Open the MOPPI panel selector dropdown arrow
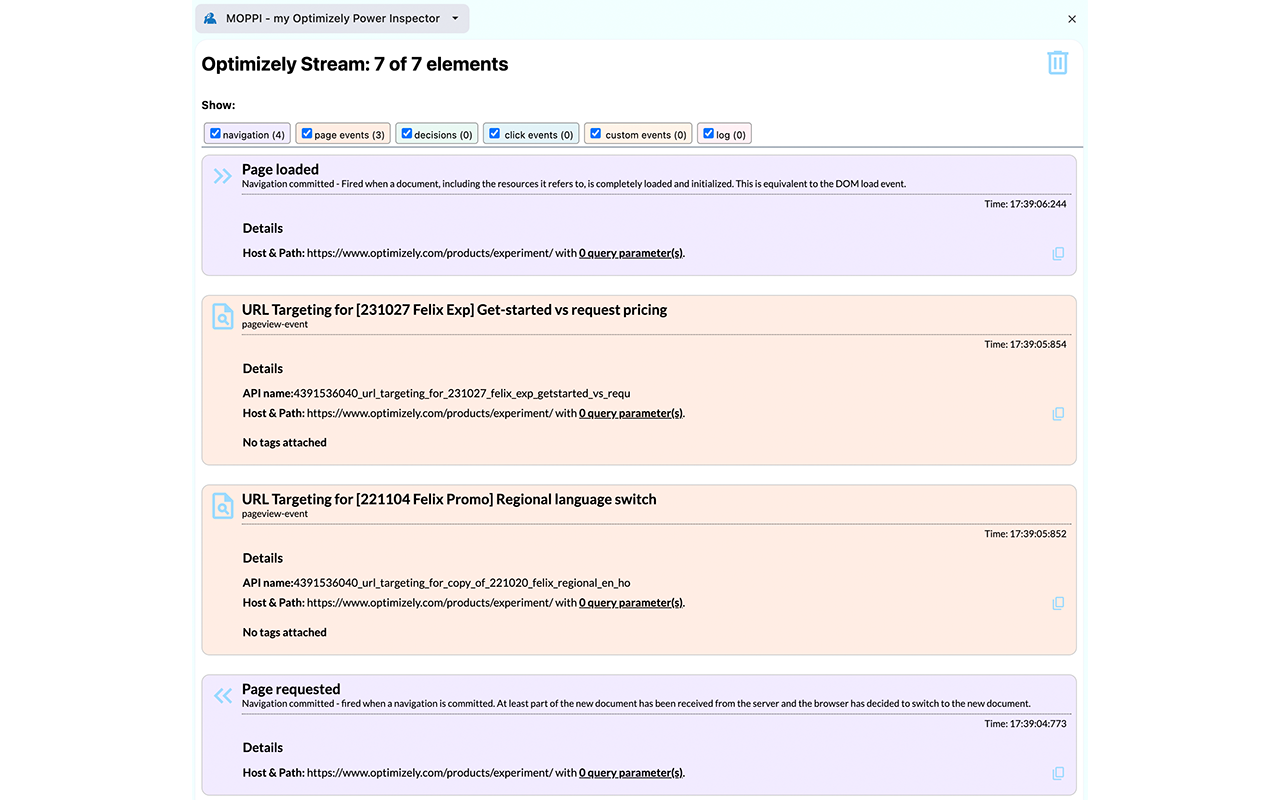 point(455,18)
